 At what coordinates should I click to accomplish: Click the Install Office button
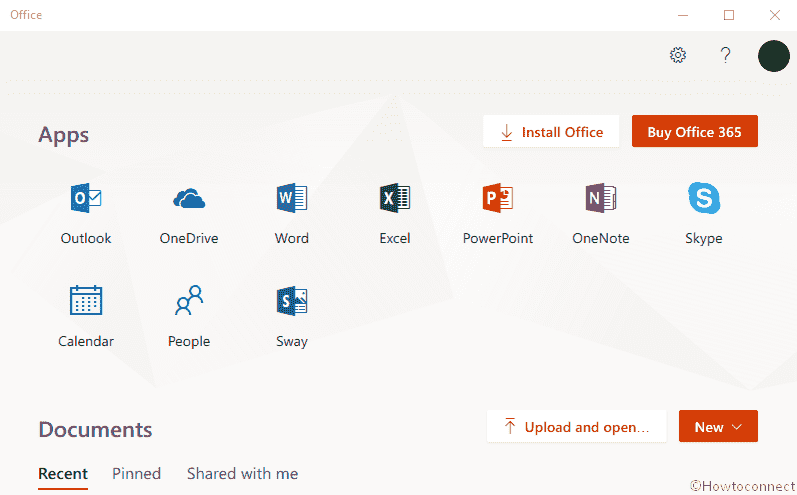pyautogui.click(x=551, y=131)
